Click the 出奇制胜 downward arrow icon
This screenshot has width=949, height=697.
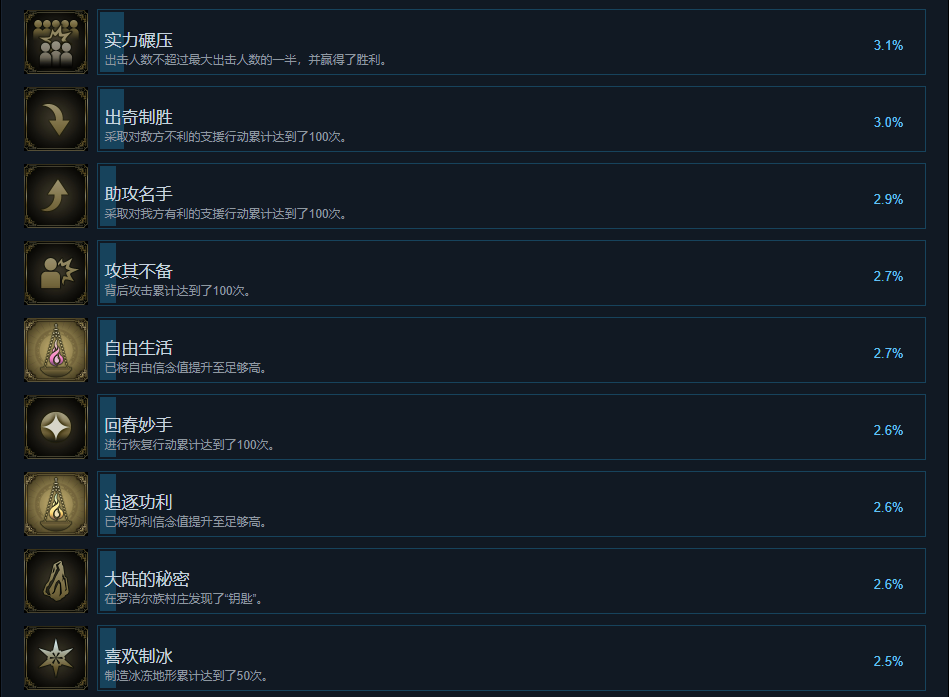click(56, 119)
